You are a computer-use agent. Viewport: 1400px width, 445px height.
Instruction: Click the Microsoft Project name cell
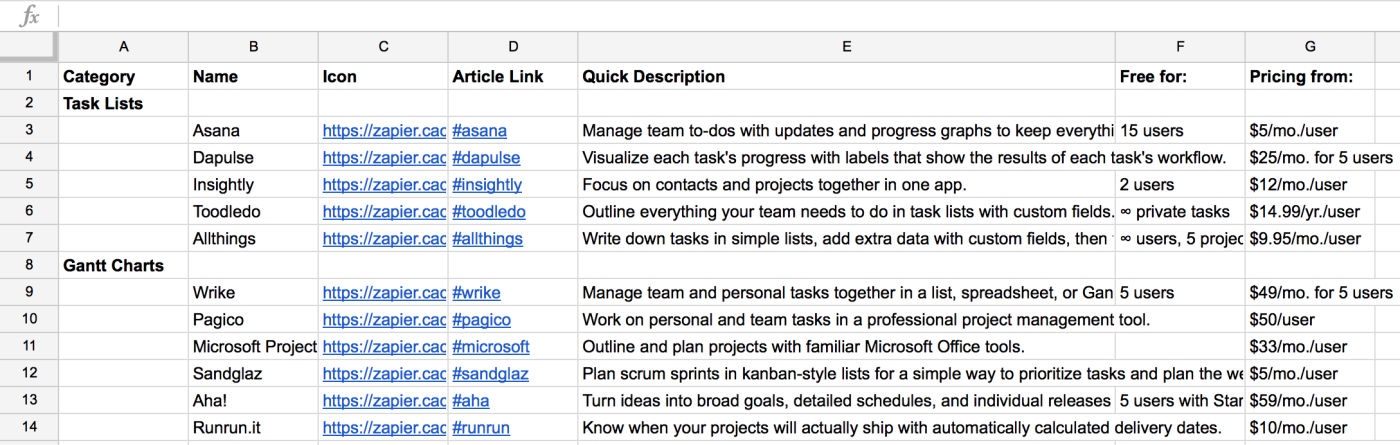[254, 346]
